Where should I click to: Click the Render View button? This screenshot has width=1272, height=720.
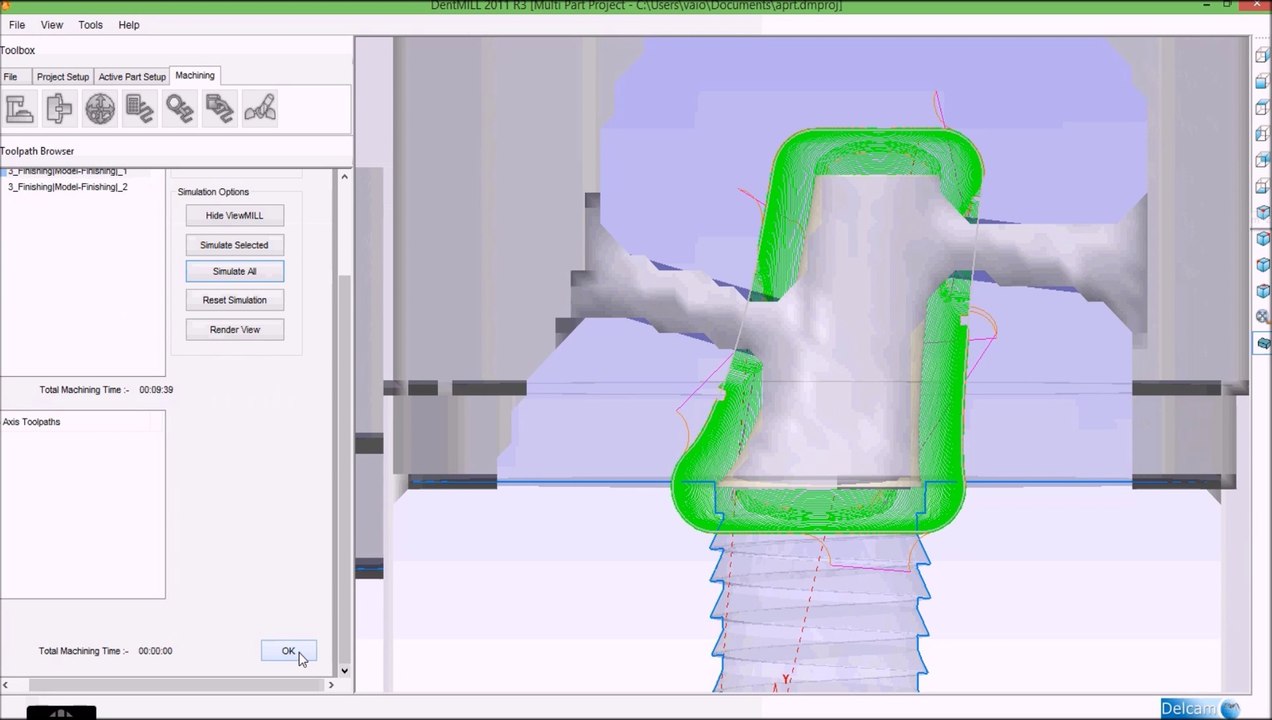click(x=235, y=330)
